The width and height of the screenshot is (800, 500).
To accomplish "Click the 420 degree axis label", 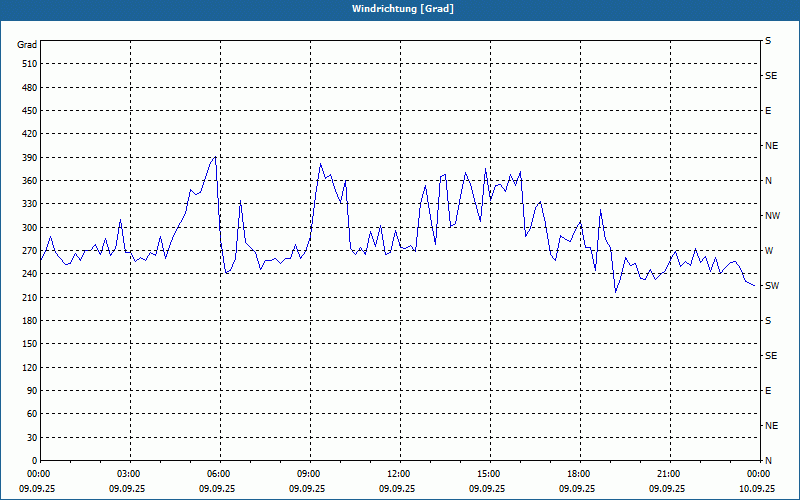I will [30, 134].
